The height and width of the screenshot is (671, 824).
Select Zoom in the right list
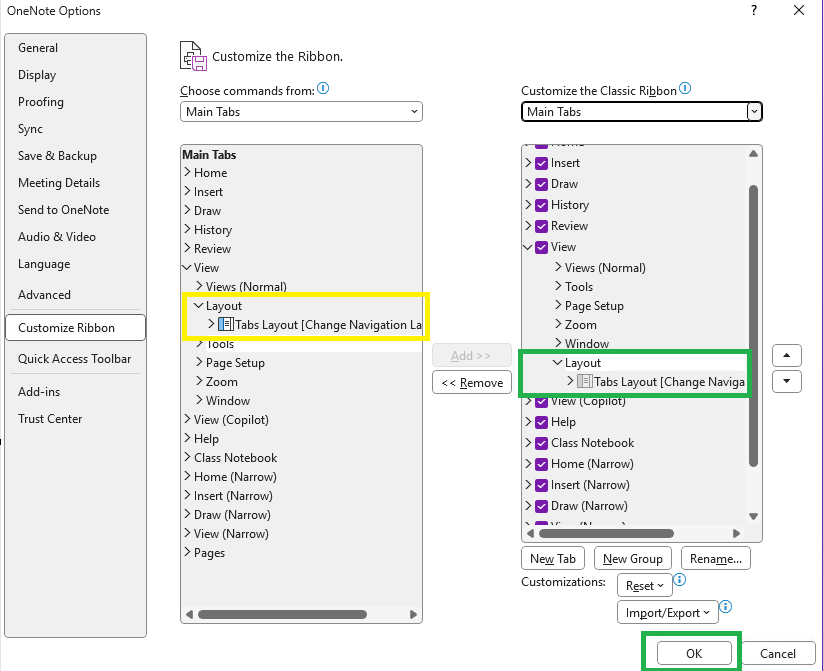coord(581,325)
